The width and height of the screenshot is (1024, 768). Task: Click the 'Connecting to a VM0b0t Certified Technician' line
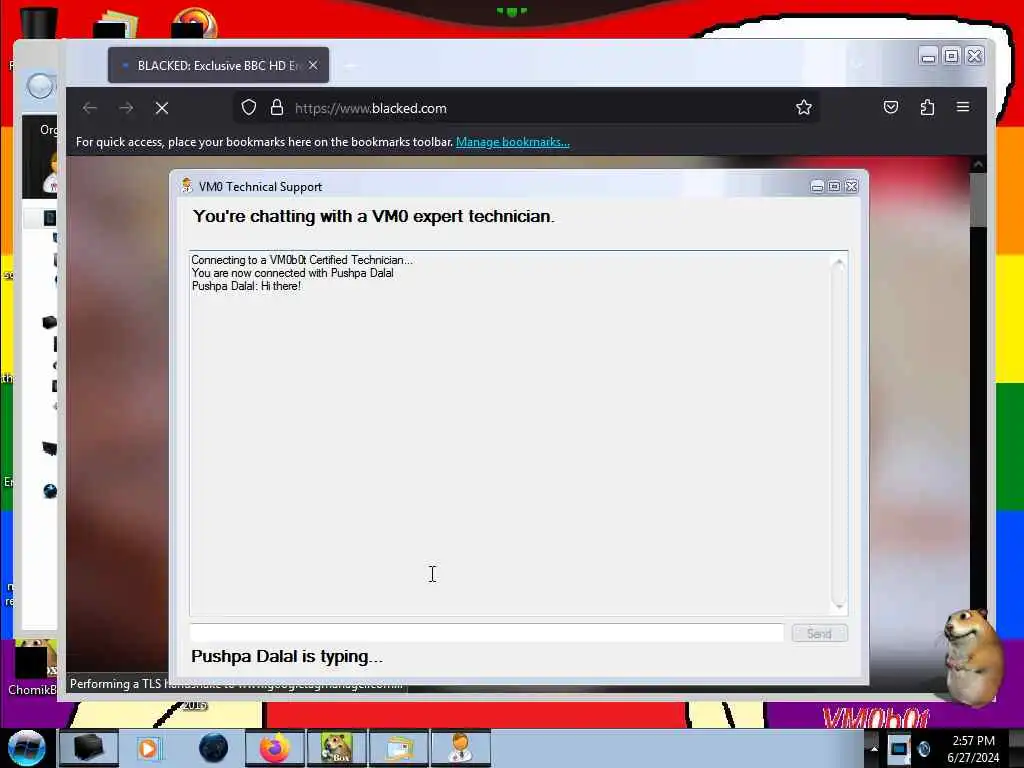[x=302, y=260]
